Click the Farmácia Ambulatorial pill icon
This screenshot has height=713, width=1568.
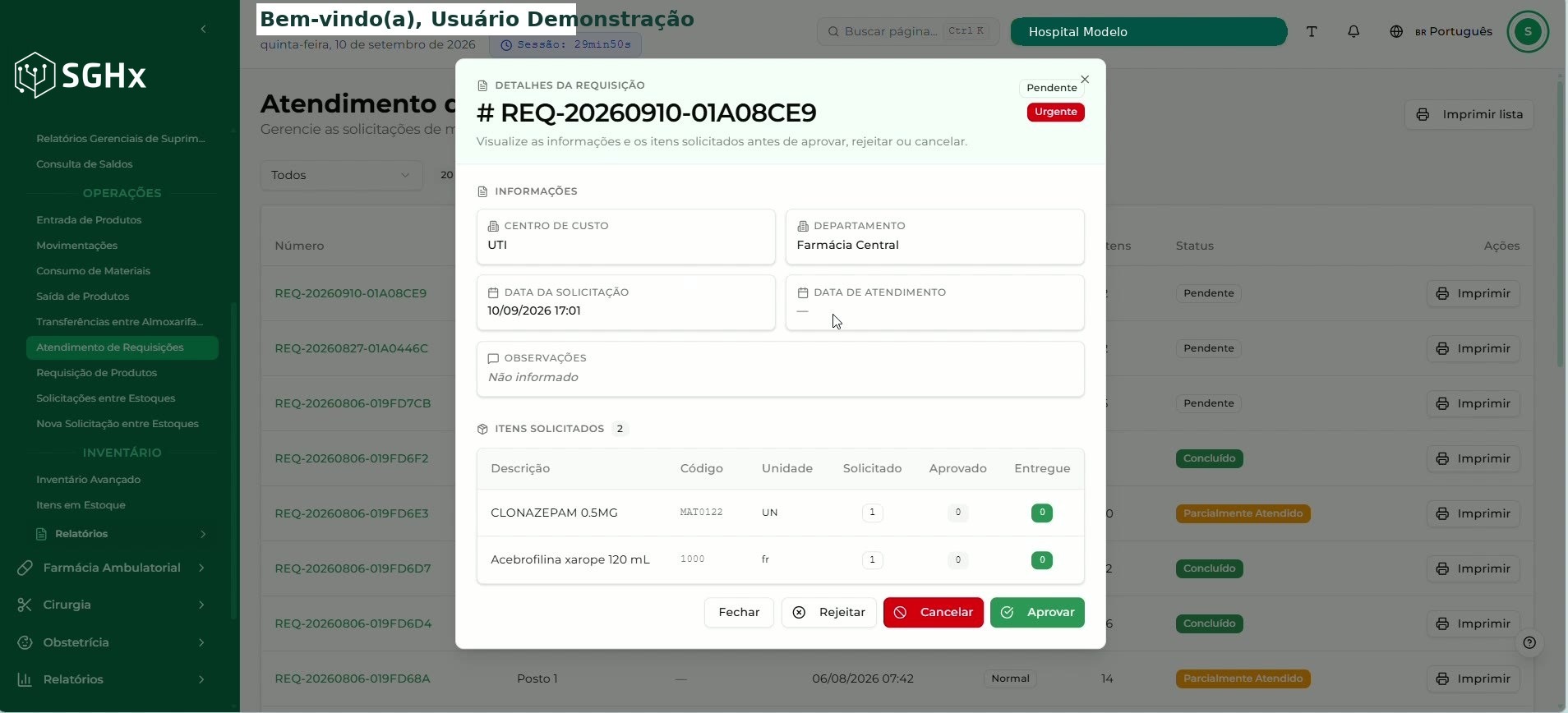pos(25,568)
